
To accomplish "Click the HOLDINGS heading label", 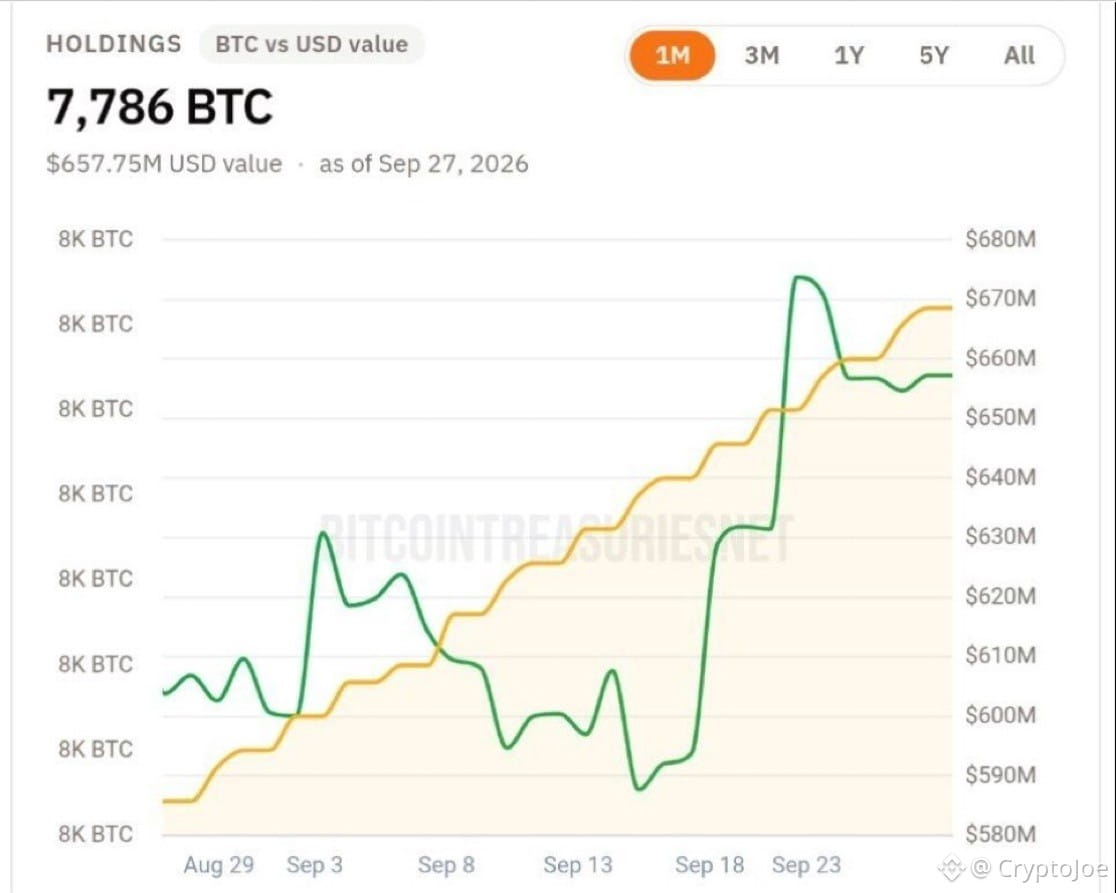I will coord(114,44).
